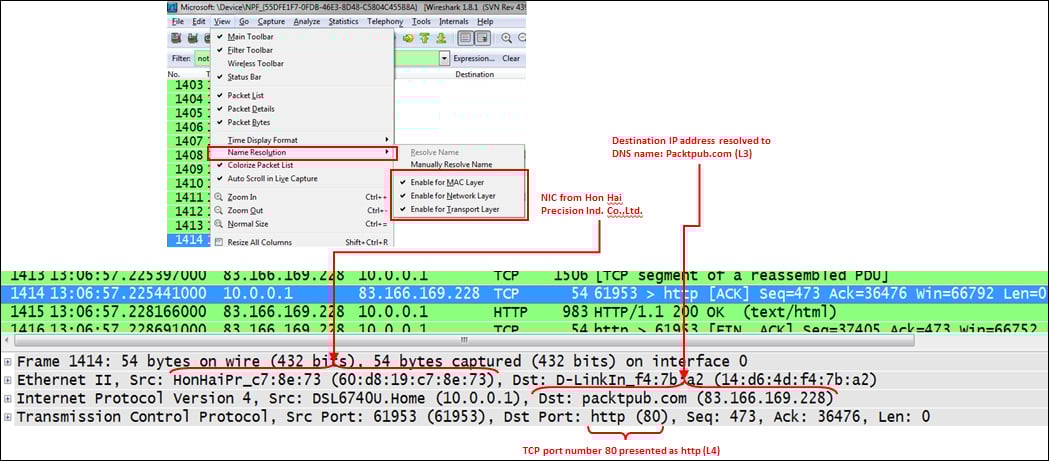Open the View menu
This screenshot has width=1049, height=461.
point(222,21)
